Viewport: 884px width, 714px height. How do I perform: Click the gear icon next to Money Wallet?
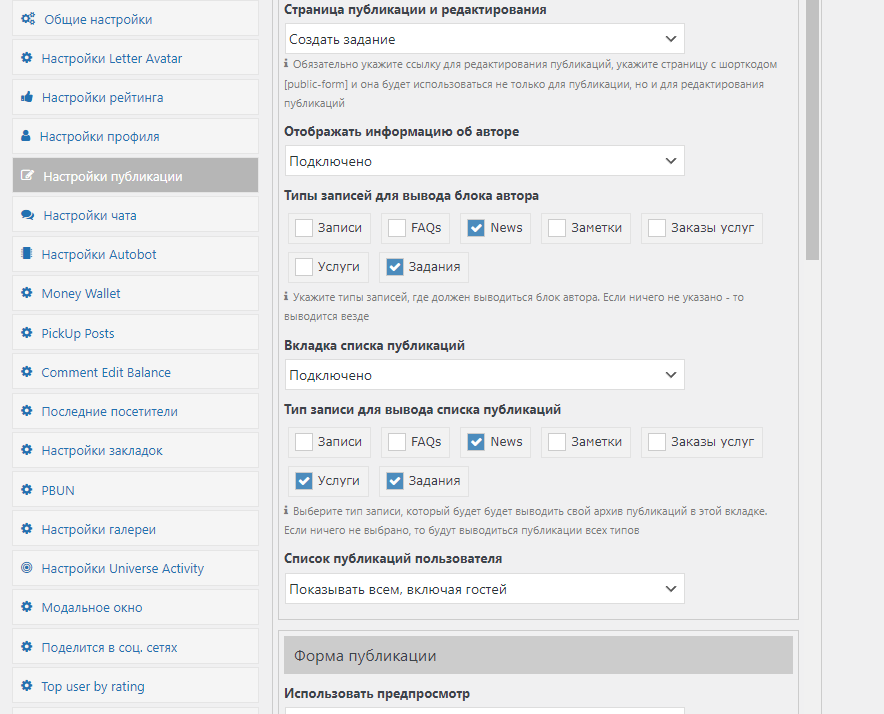pos(27,294)
